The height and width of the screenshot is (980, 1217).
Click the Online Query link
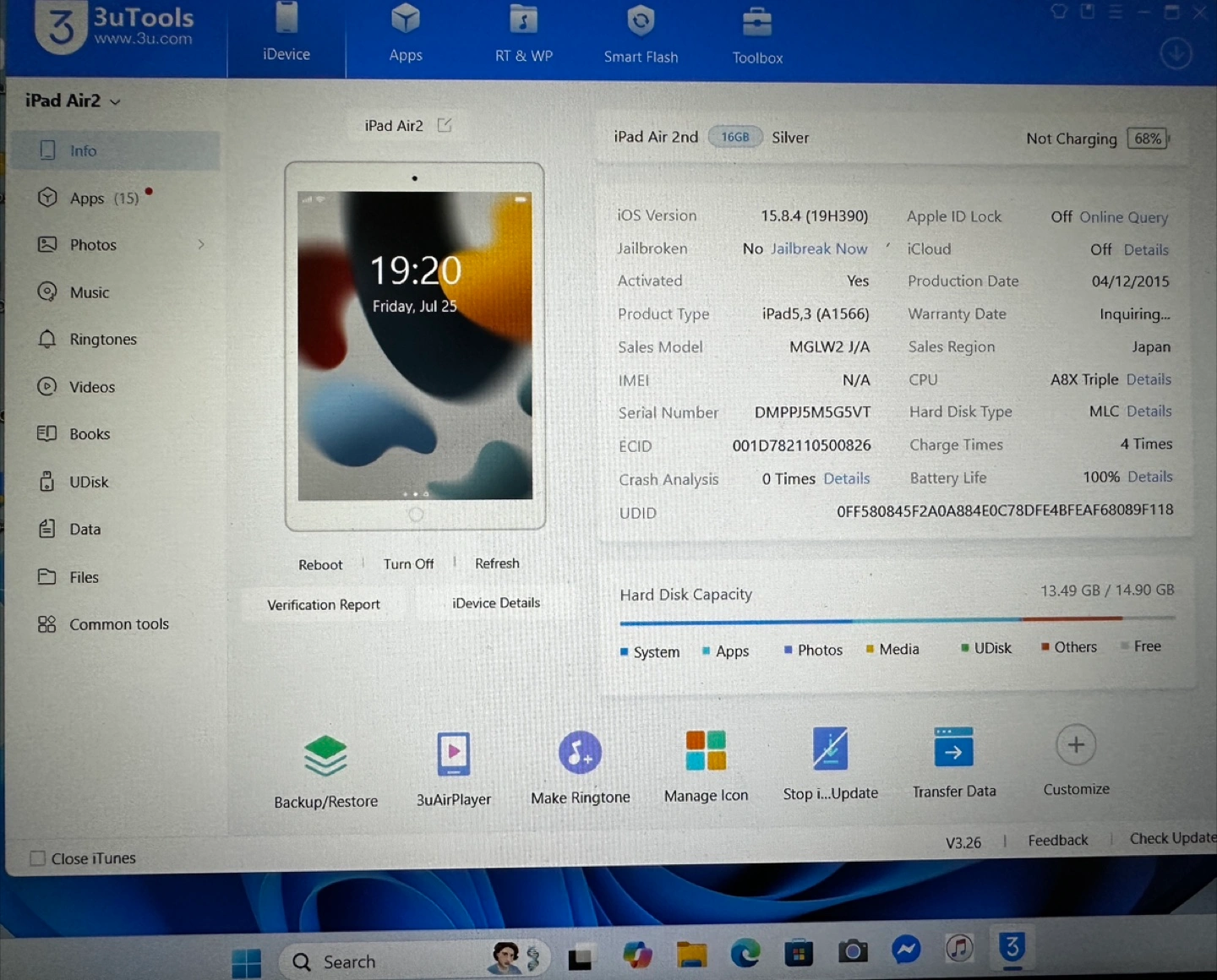1123,217
